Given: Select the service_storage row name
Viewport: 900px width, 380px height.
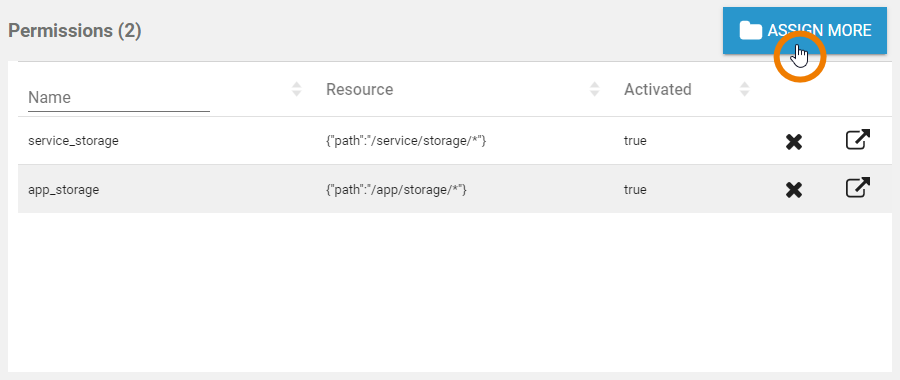Looking at the screenshot, I should click(73, 141).
